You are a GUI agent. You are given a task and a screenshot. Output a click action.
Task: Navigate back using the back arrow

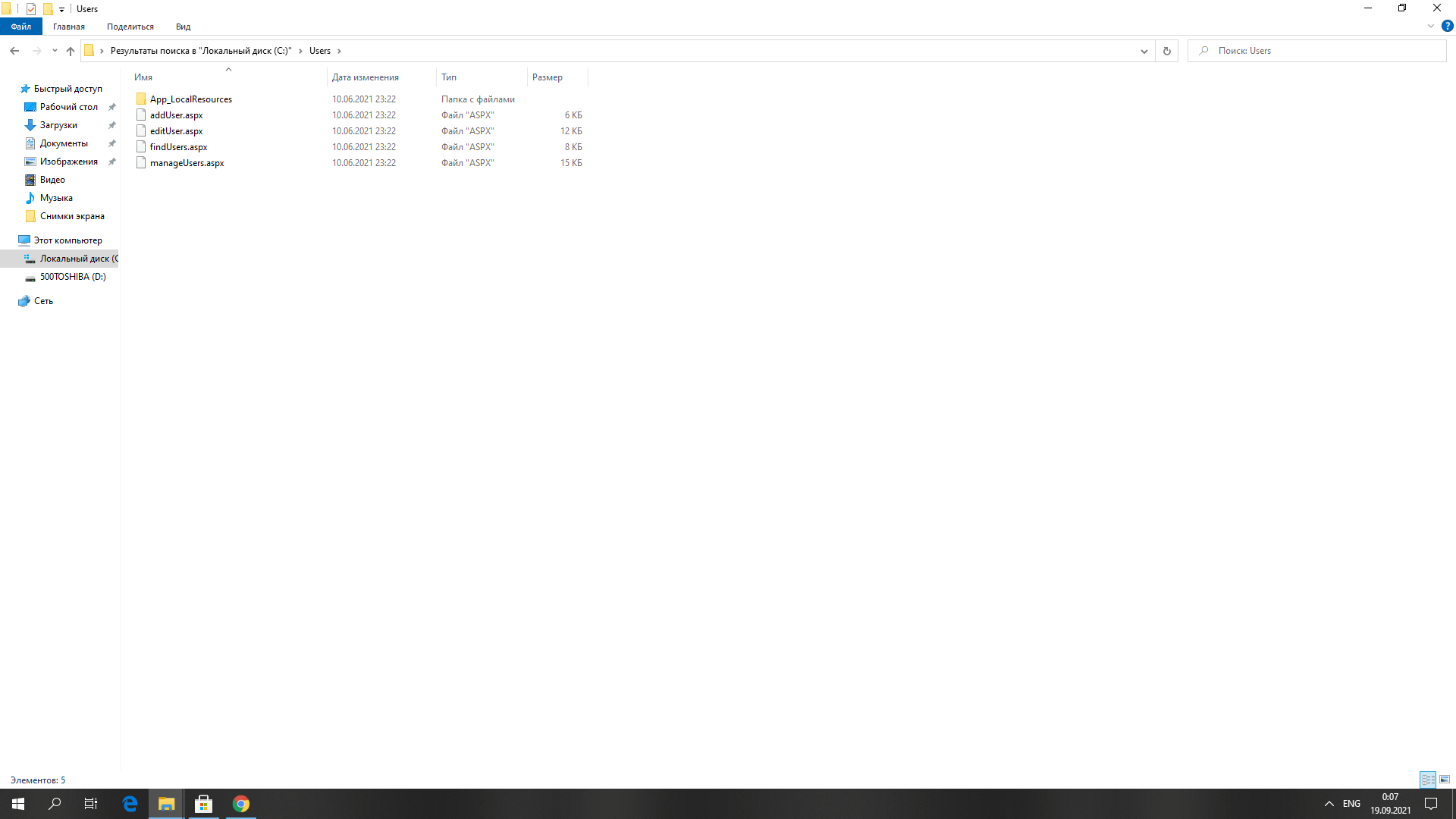point(14,50)
